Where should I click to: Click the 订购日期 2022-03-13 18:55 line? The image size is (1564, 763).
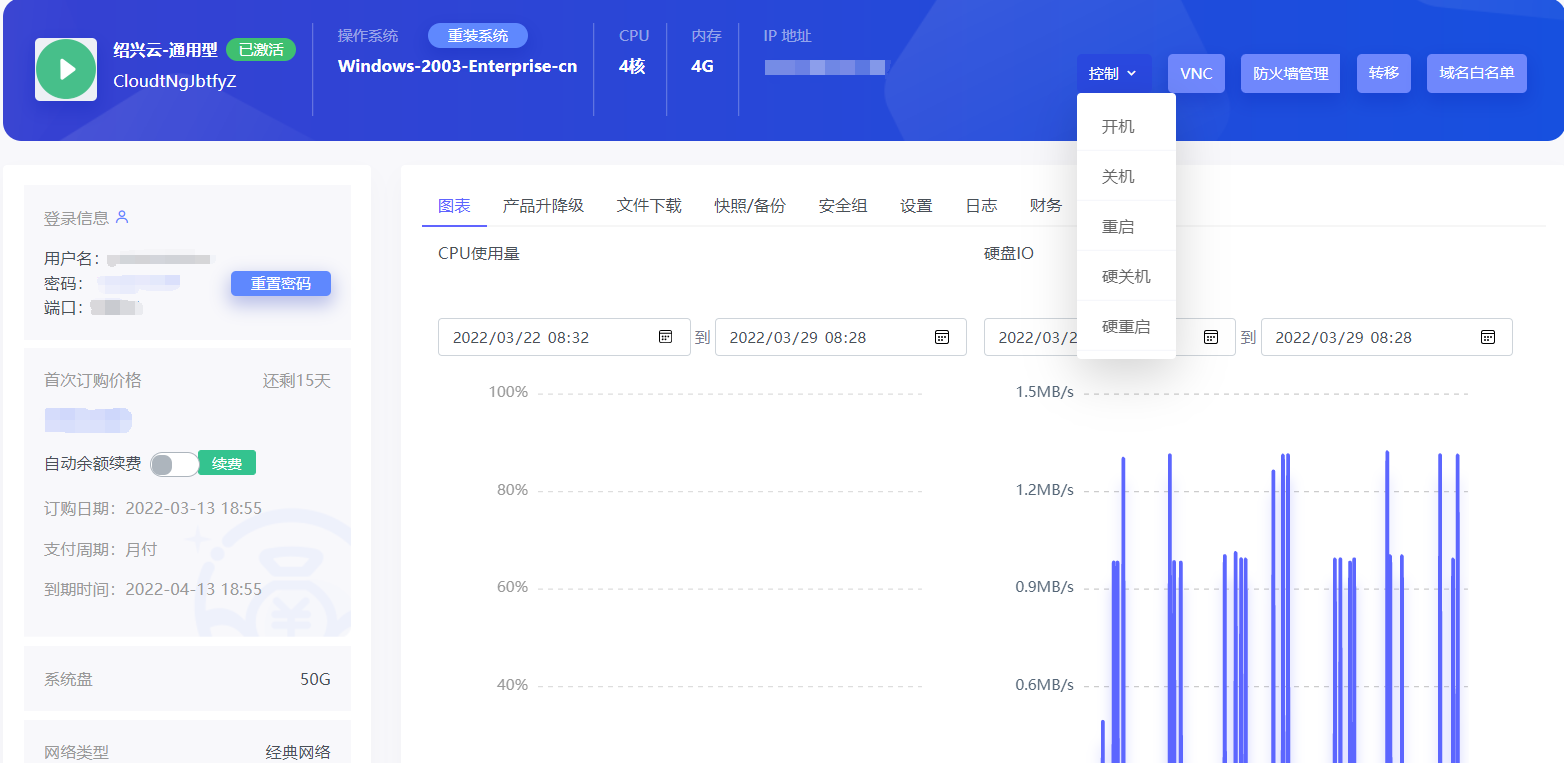(x=153, y=509)
